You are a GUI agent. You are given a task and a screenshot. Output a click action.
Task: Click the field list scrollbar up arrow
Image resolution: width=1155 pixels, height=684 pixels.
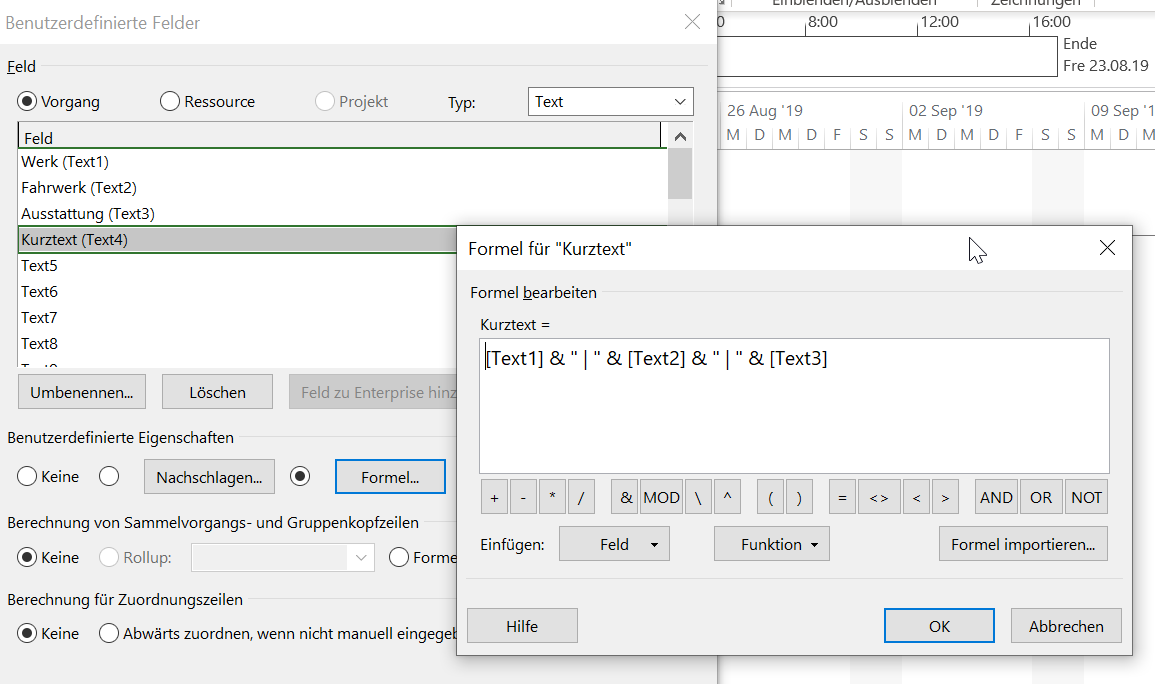click(680, 137)
